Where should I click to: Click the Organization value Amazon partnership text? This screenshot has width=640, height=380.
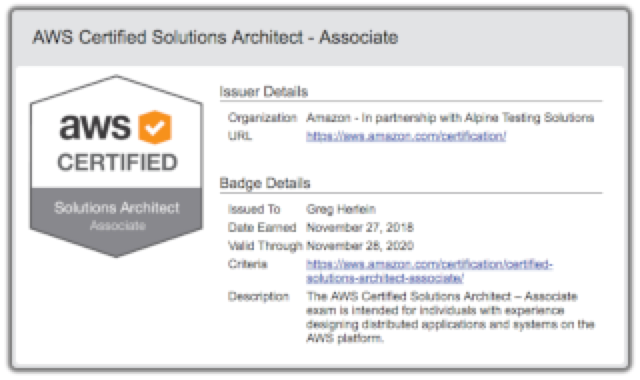[450, 118]
